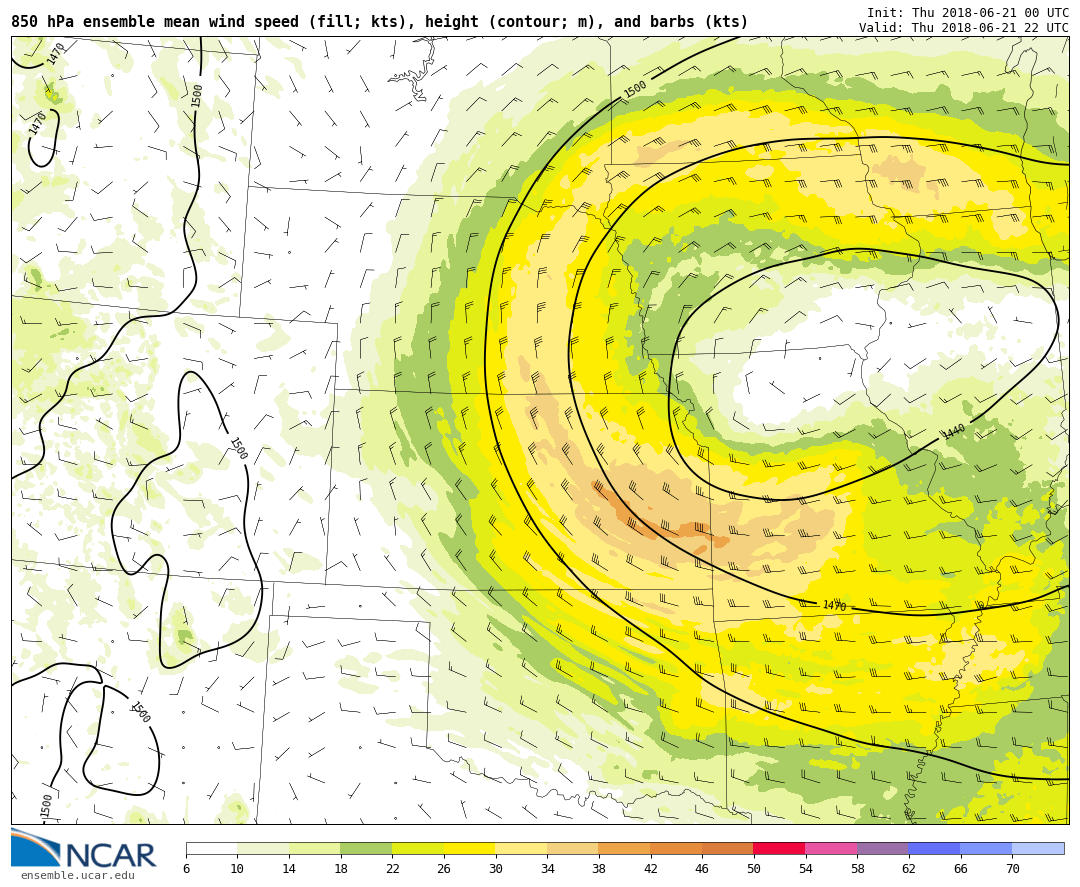Click the colorbar tick label 62
Image resolution: width=1080 pixels, height=887 pixels.
point(909,868)
